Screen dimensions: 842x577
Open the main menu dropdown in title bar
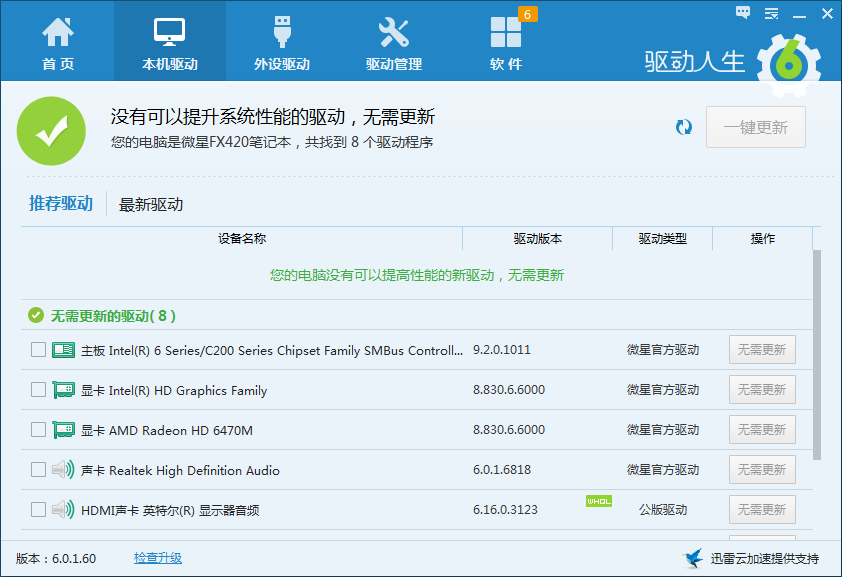pos(771,13)
